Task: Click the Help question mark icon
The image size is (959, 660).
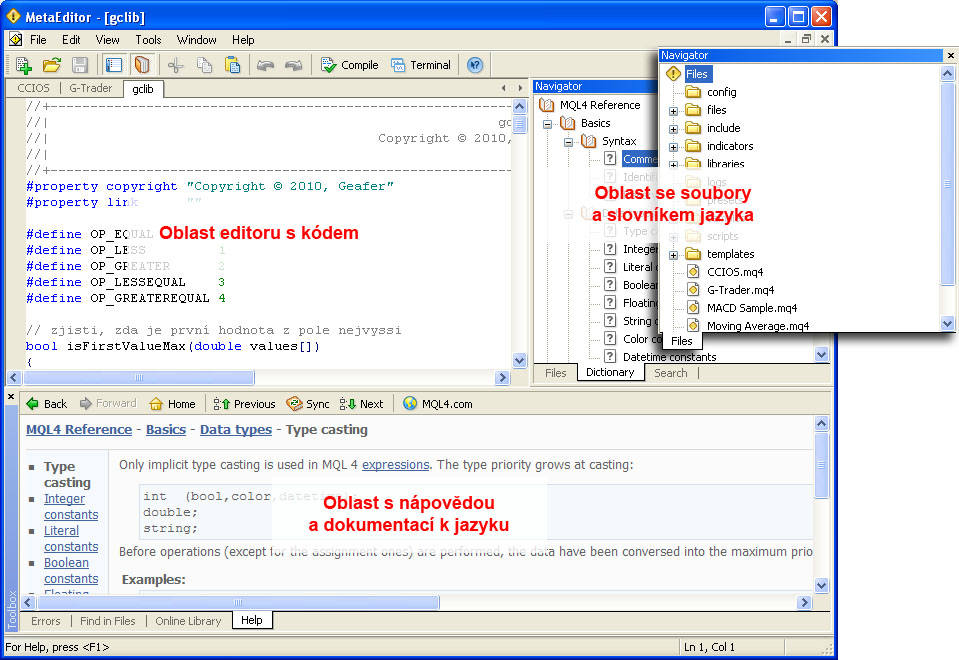Action: pos(475,65)
